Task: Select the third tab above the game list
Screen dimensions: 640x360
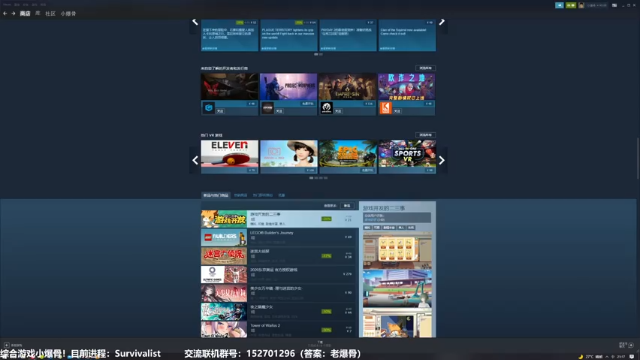Action: click(x=262, y=196)
